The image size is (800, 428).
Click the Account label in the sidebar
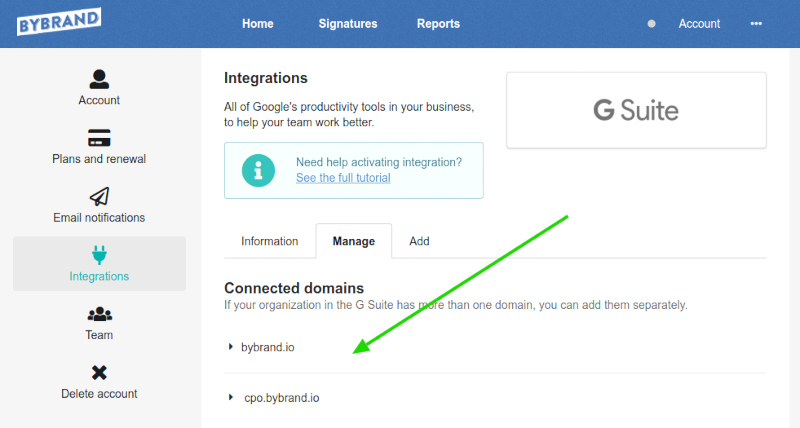(99, 100)
